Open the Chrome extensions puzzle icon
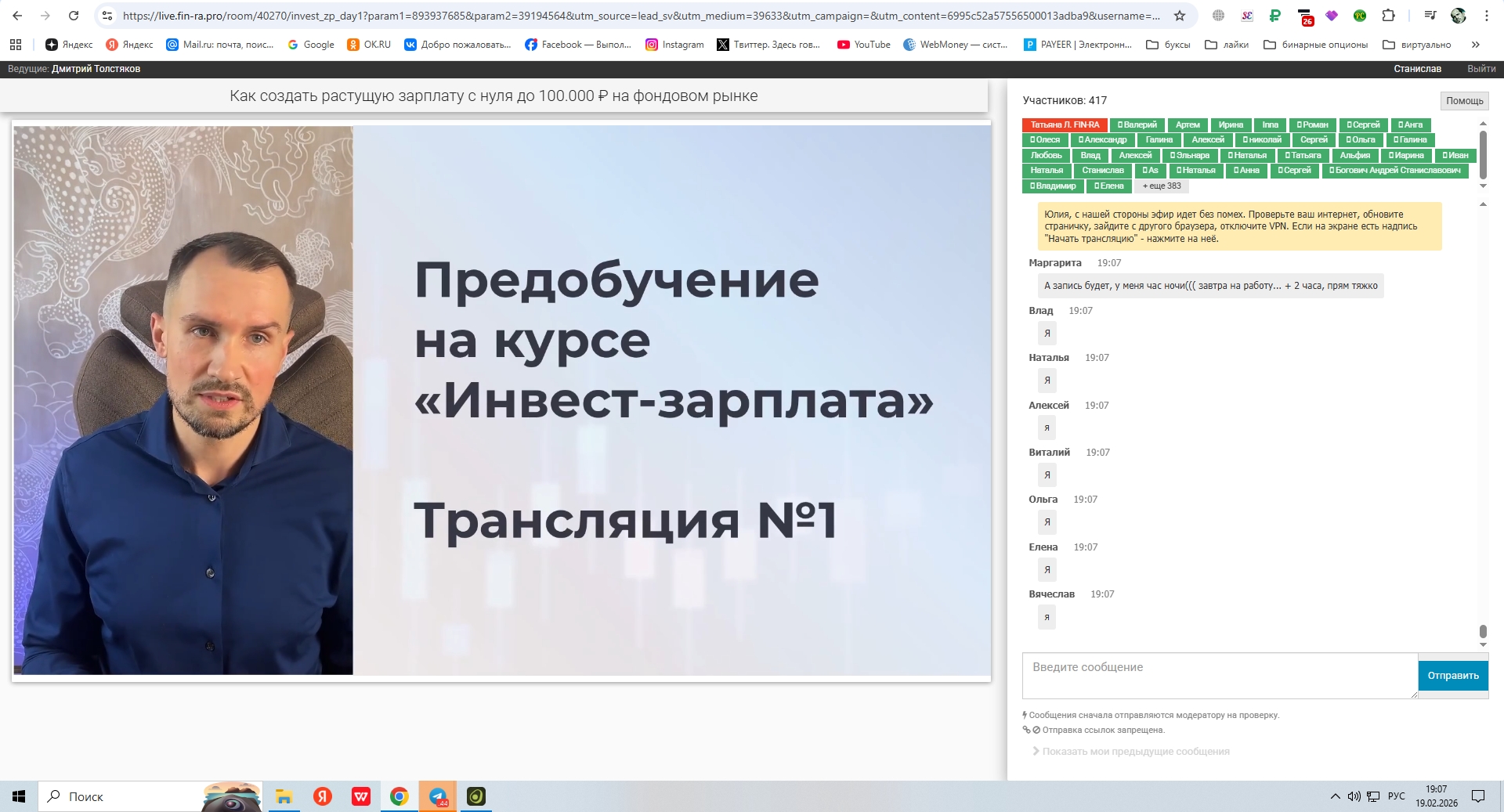1504x812 pixels. [x=1388, y=16]
